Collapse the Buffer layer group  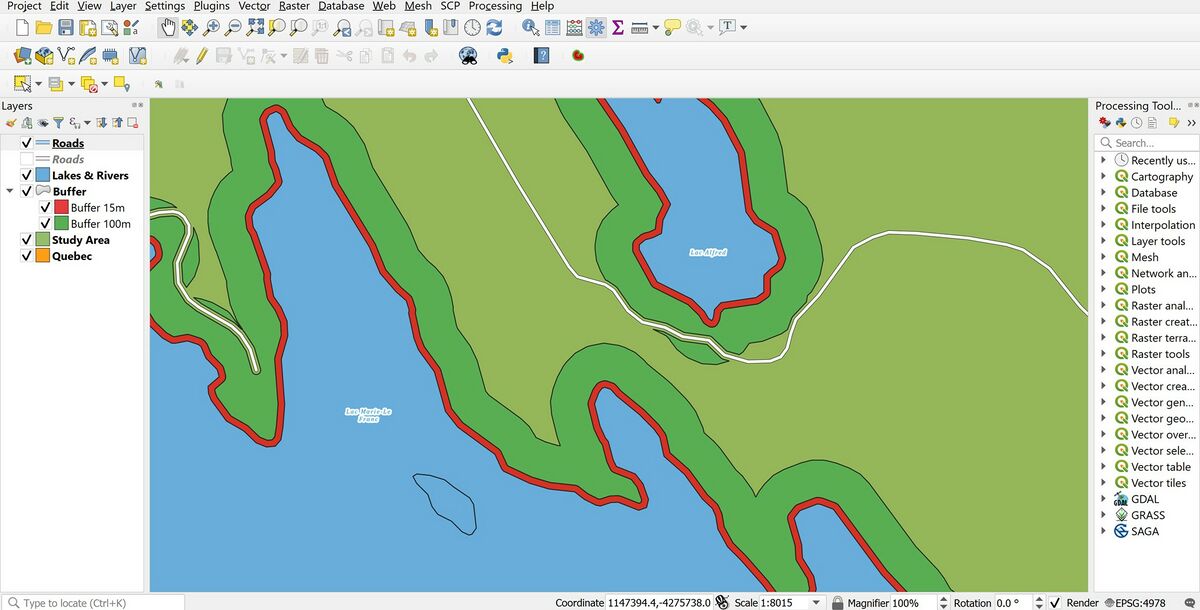click(x=10, y=192)
